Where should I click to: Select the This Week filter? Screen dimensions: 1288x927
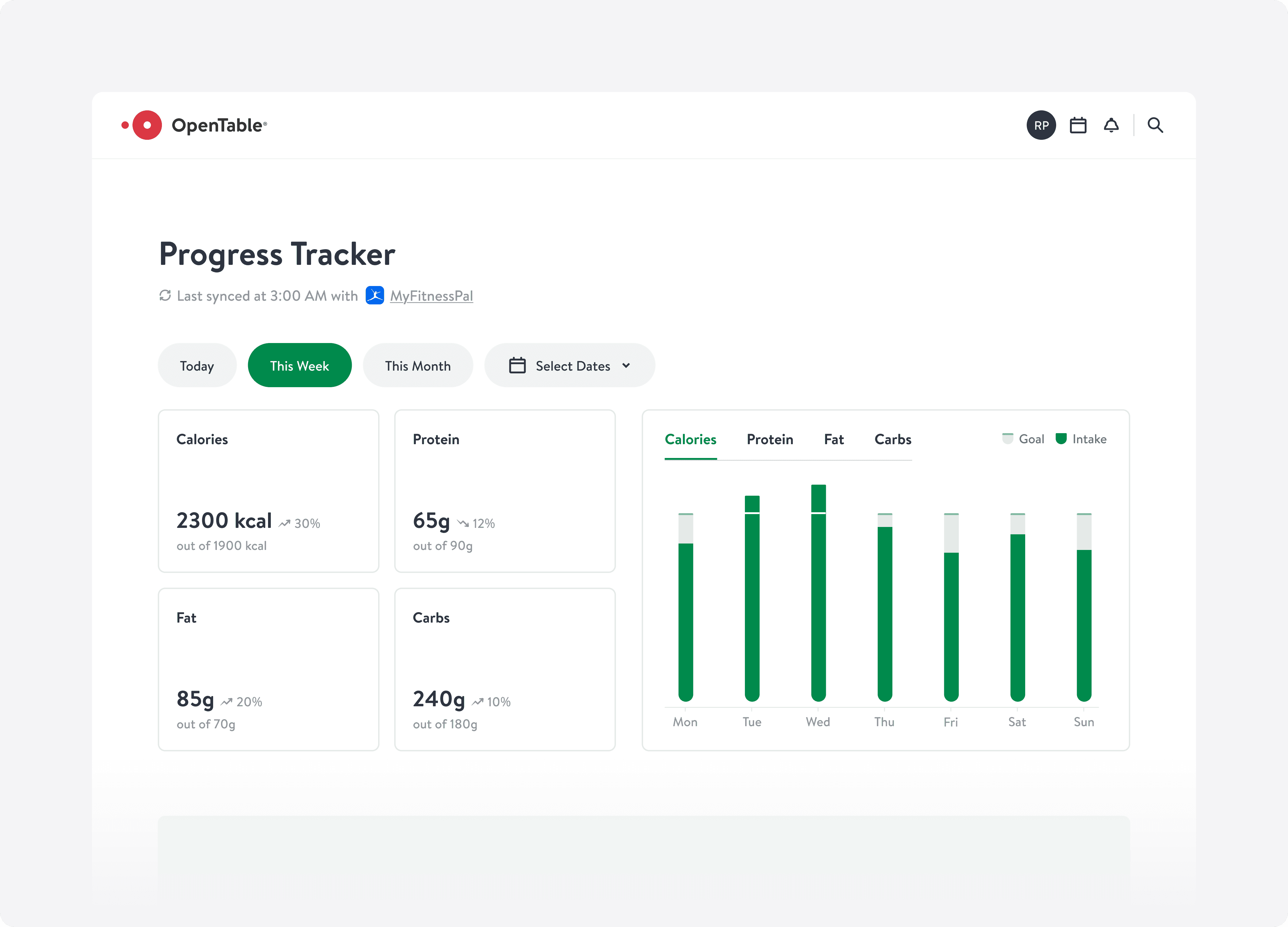pyautogui.click(x=299, y=366)
